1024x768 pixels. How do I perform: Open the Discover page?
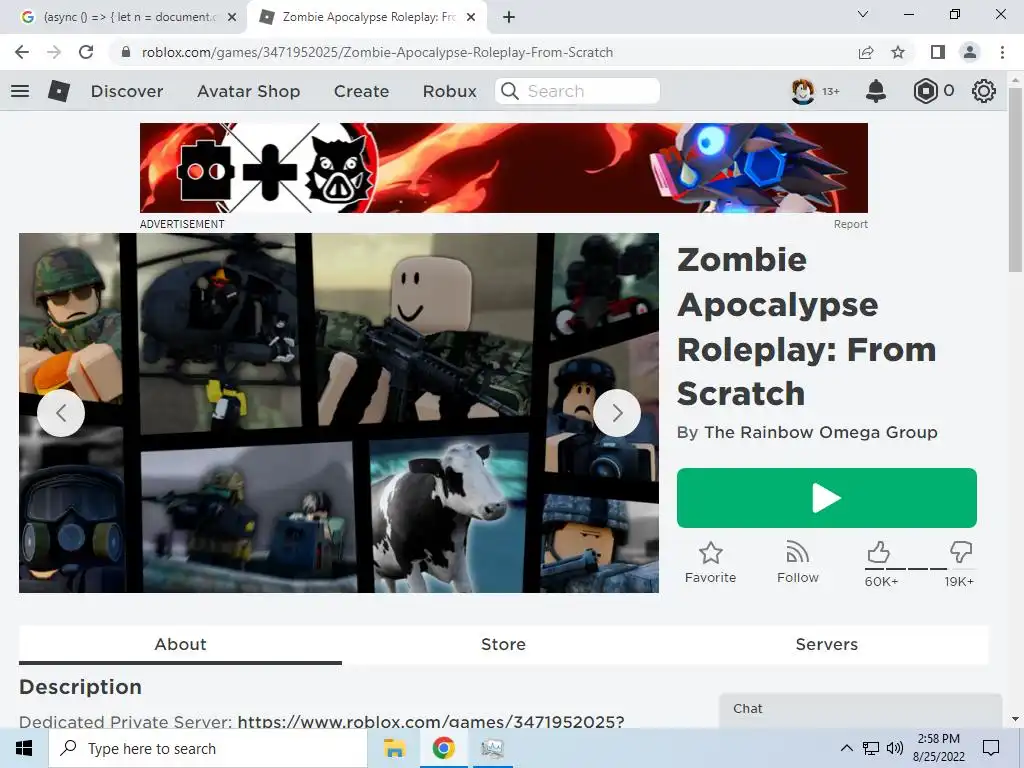click(x=127, y=91)
